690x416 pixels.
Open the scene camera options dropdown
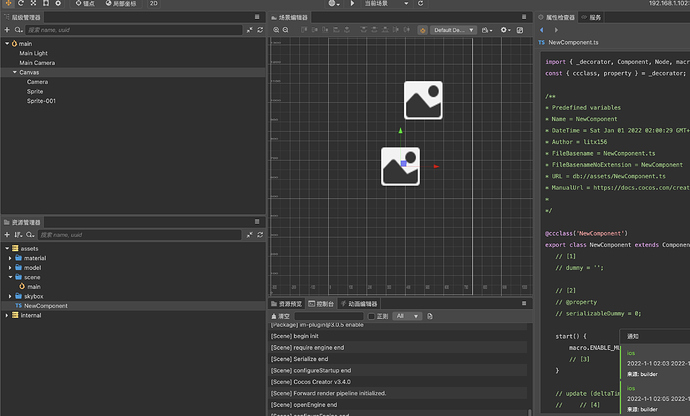coord(487,30)
